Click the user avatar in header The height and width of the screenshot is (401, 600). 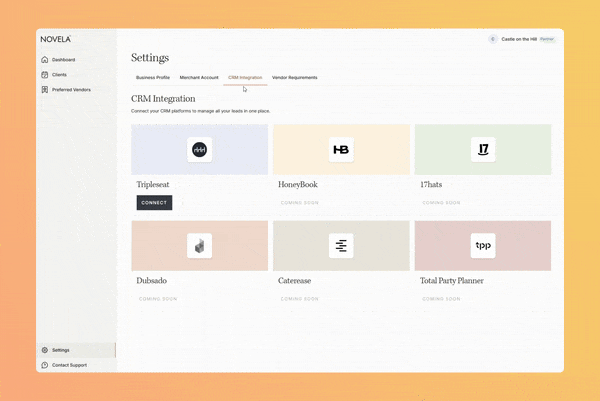(492, 39)
